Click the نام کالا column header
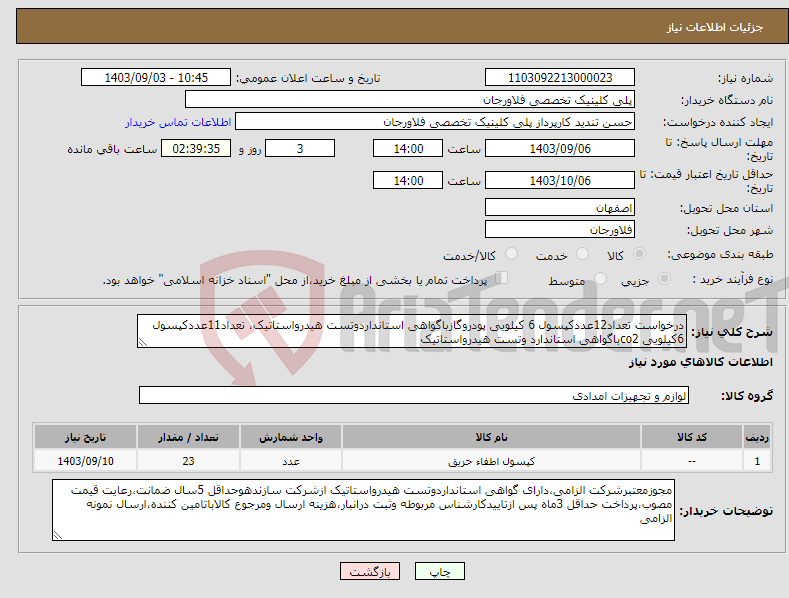 491,437
